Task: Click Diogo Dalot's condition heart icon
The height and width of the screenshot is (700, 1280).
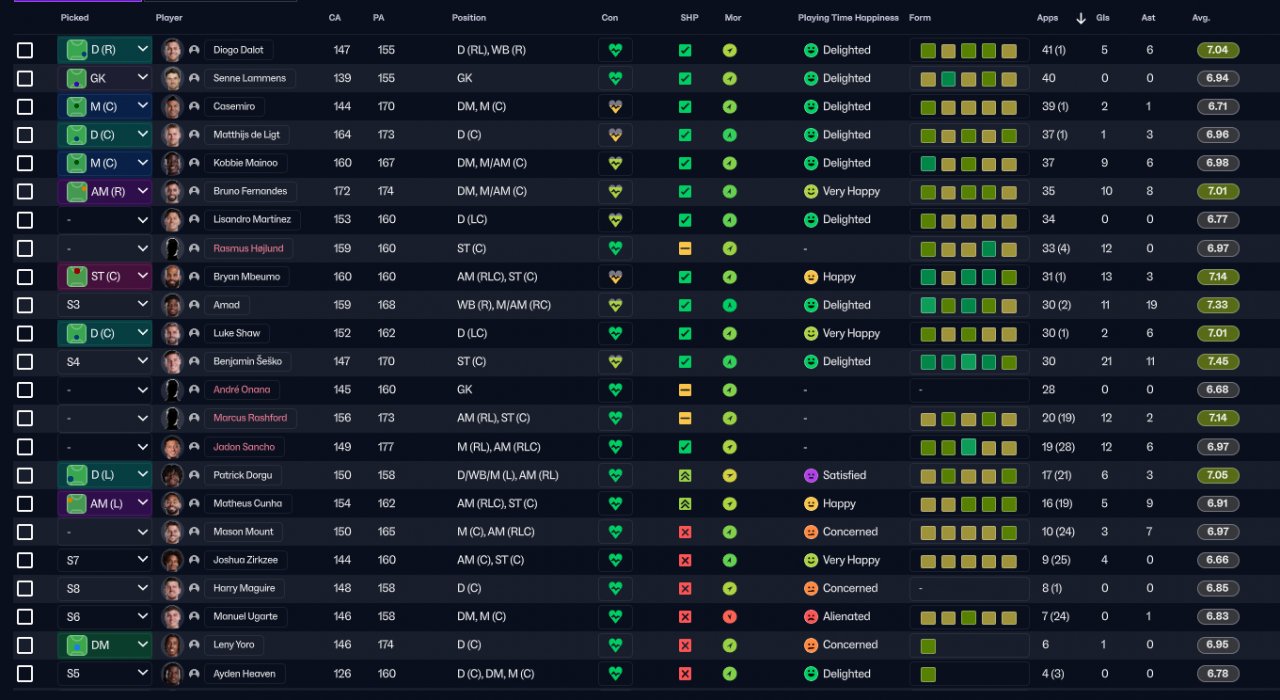Action: 615,50
